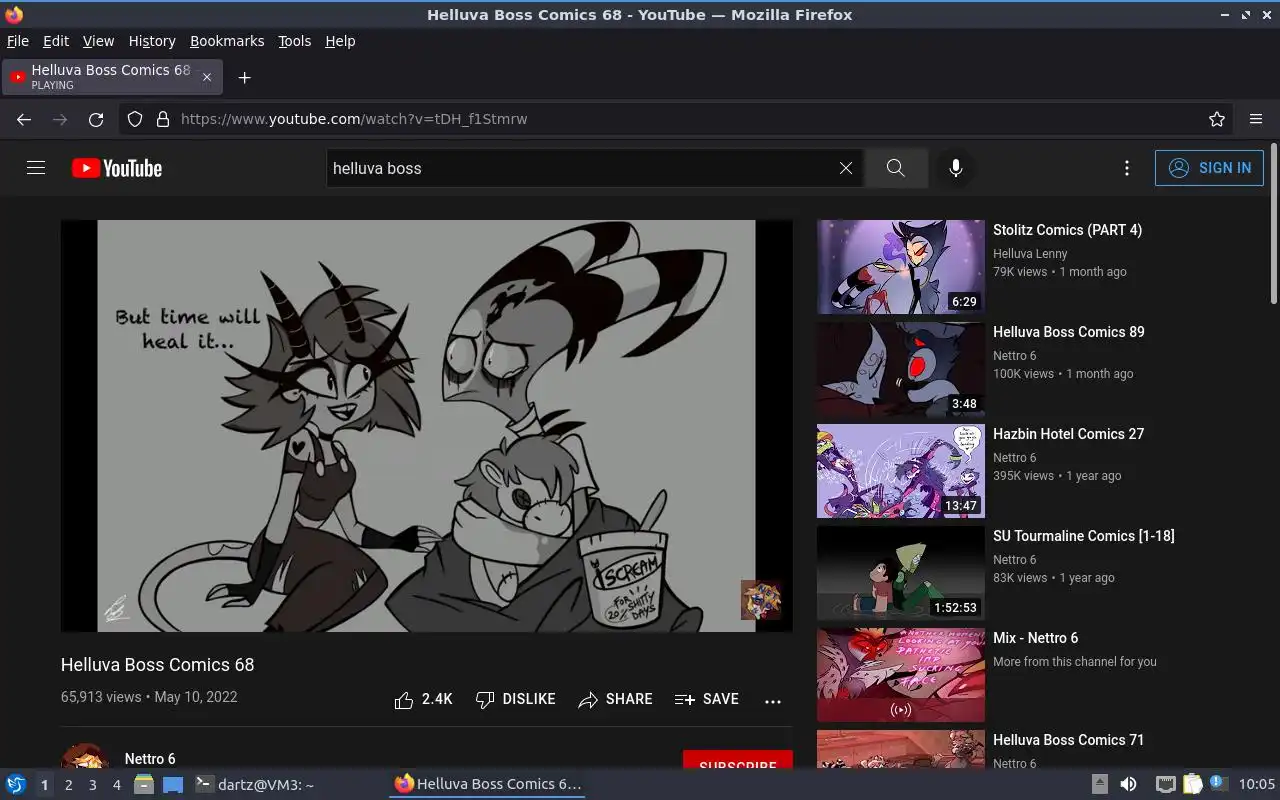Click the video player area

[426, 425]
